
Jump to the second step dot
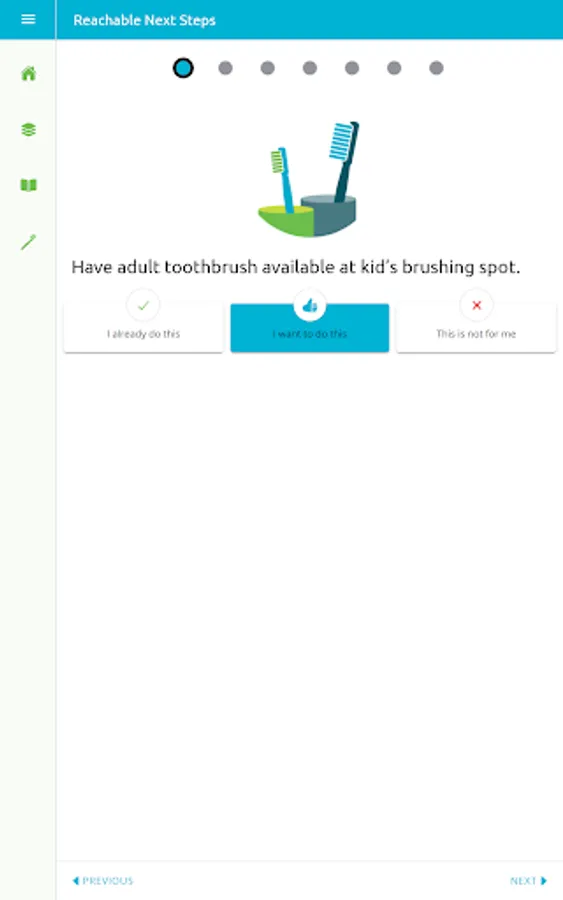click(226, 68)
